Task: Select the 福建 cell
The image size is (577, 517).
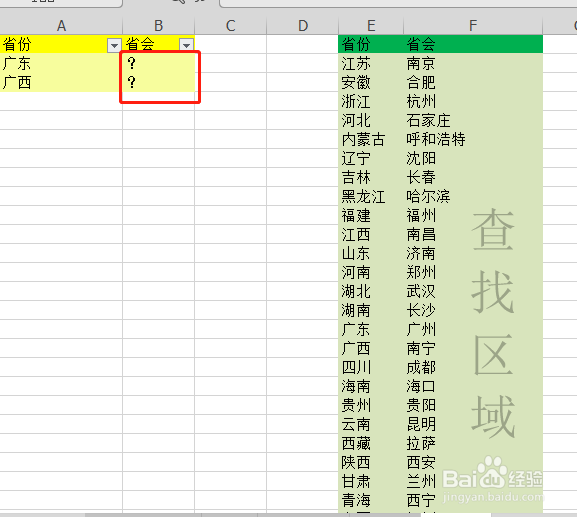Action: pyautogui.click(x=371, y=216)
